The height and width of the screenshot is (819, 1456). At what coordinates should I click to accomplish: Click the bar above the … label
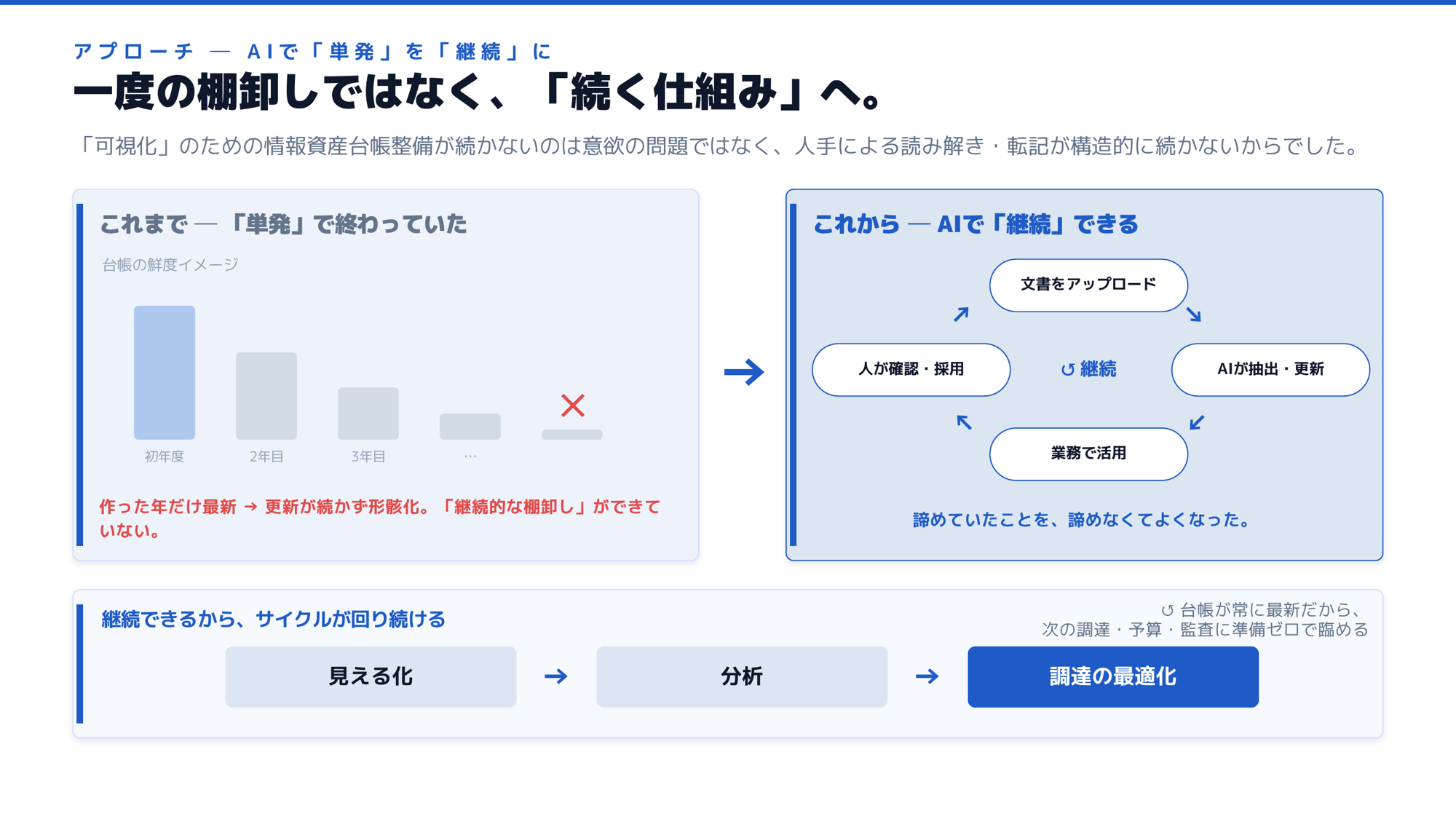coord(470,427)
